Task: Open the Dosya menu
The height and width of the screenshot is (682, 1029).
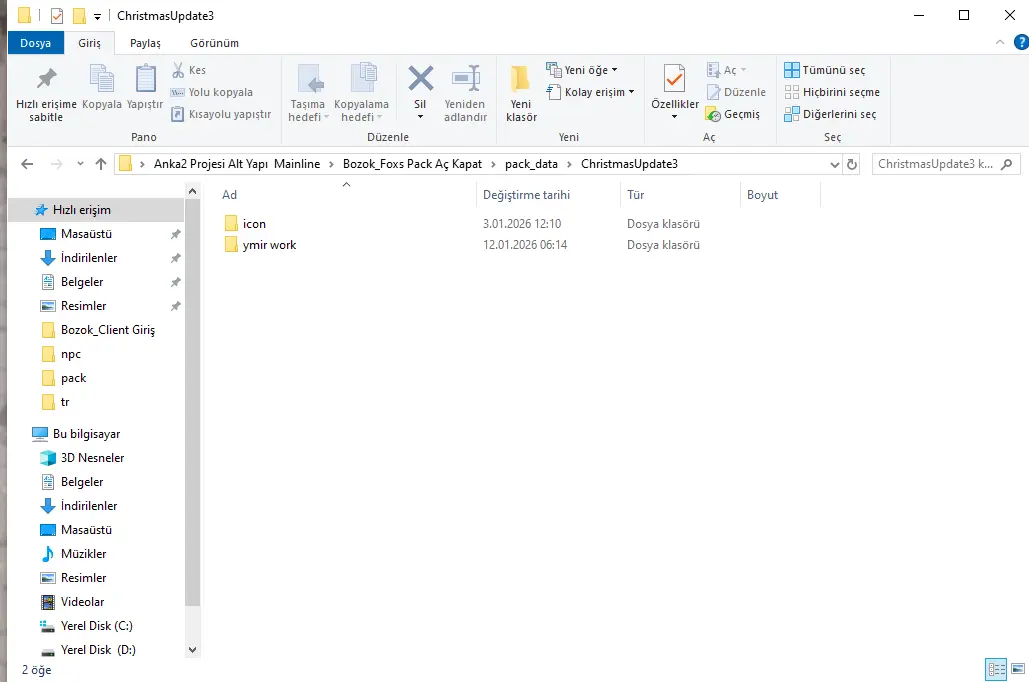Action: pyautogui.click(x=35, y=43)
